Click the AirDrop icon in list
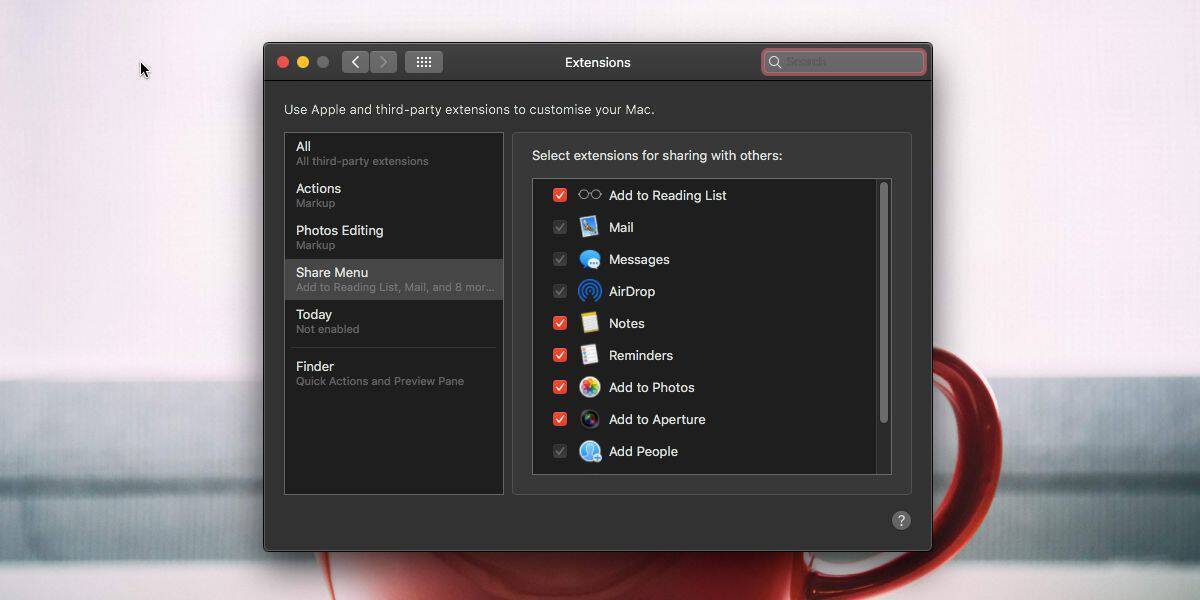This screenshot has height=600, width=1200. tap(590, 291)
